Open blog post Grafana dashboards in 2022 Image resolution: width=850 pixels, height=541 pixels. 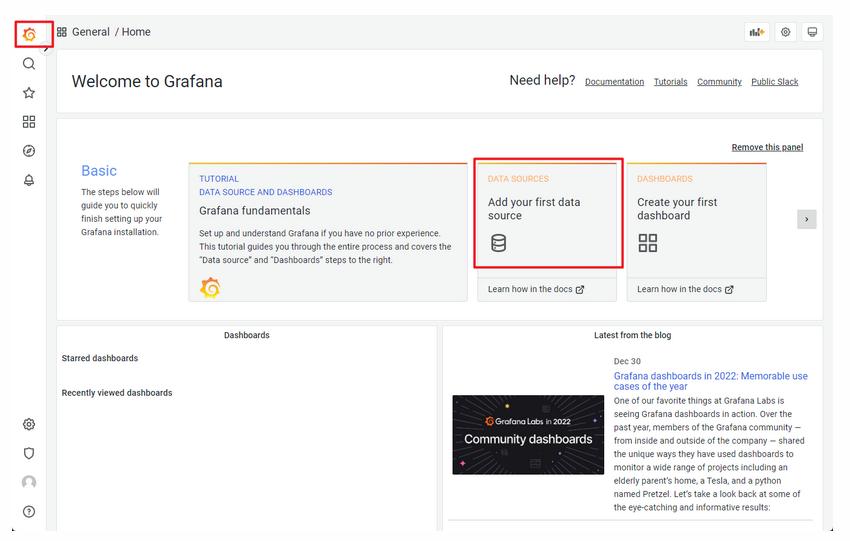click(x=710, y=381)
